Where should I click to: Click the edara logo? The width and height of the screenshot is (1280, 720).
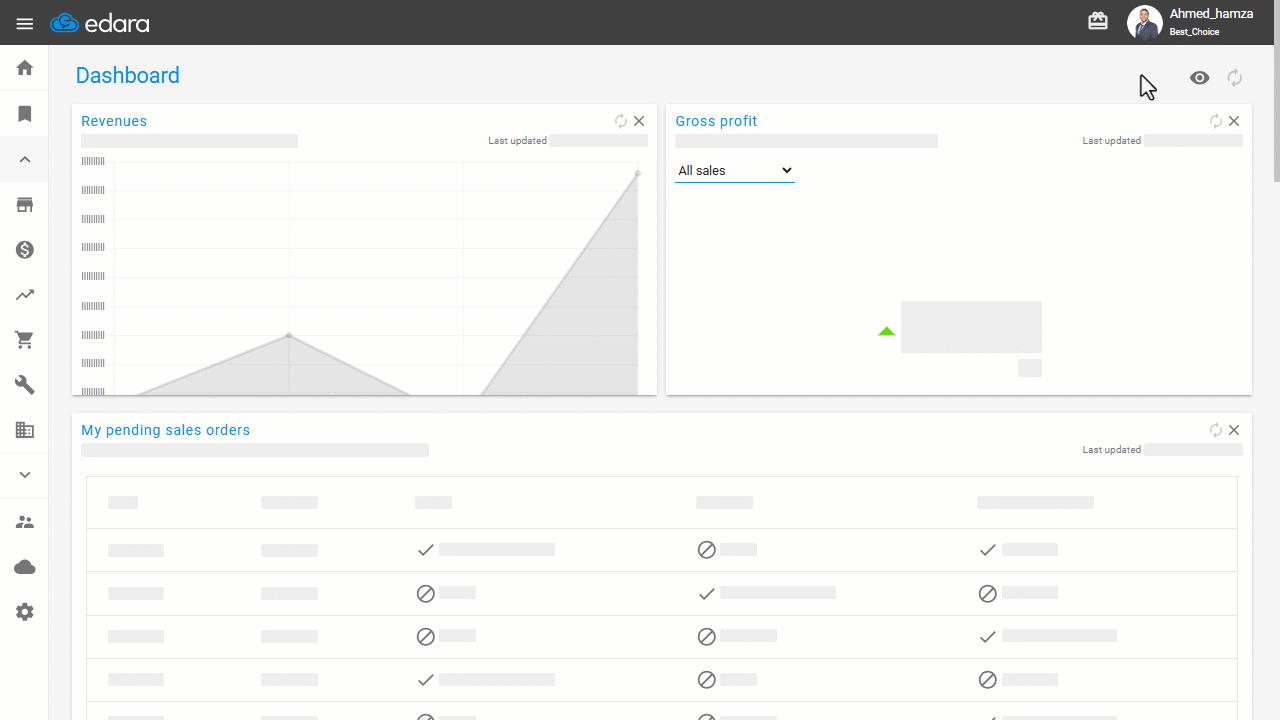pos(100,23)
